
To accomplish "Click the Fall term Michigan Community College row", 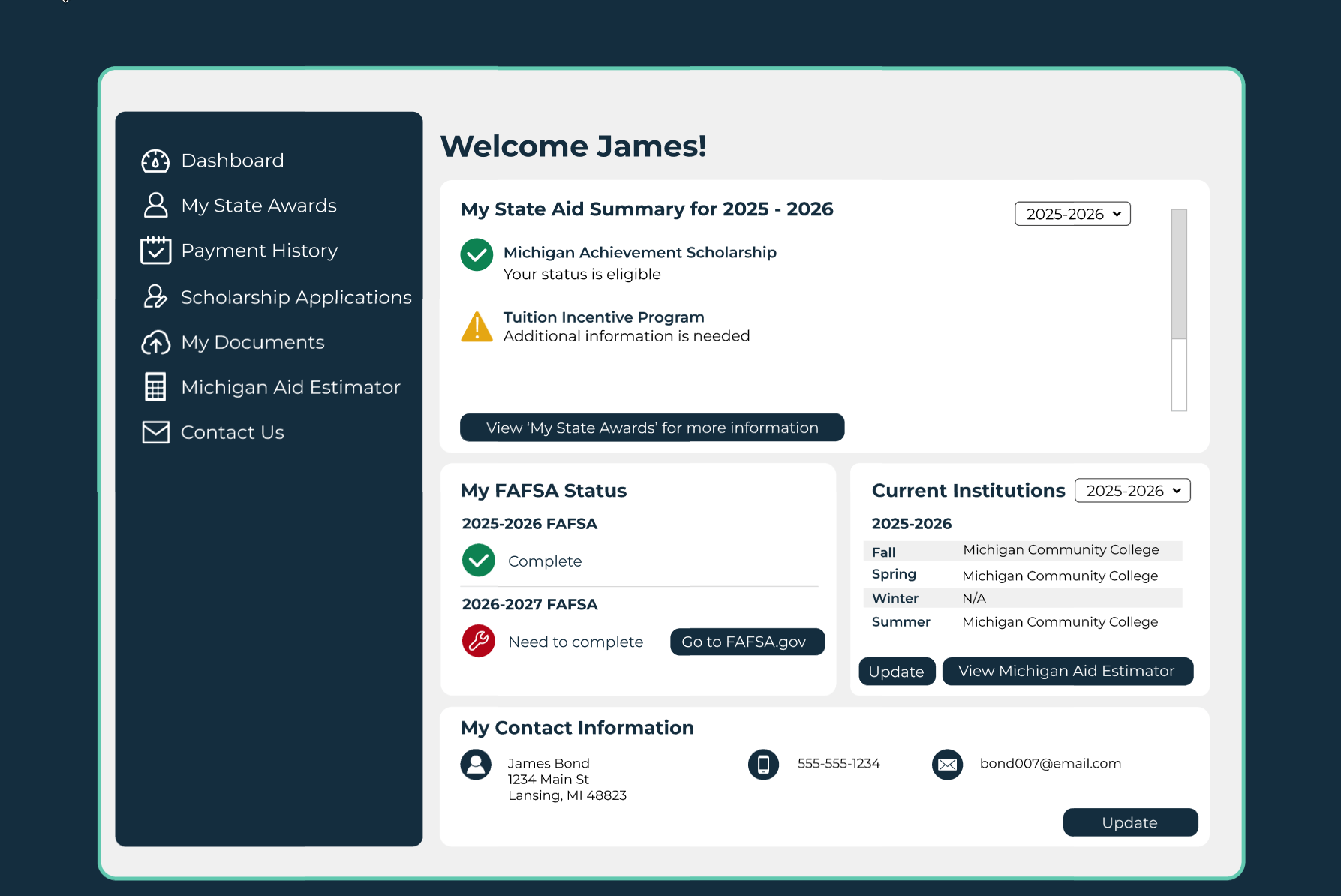I will (1023, 550).
